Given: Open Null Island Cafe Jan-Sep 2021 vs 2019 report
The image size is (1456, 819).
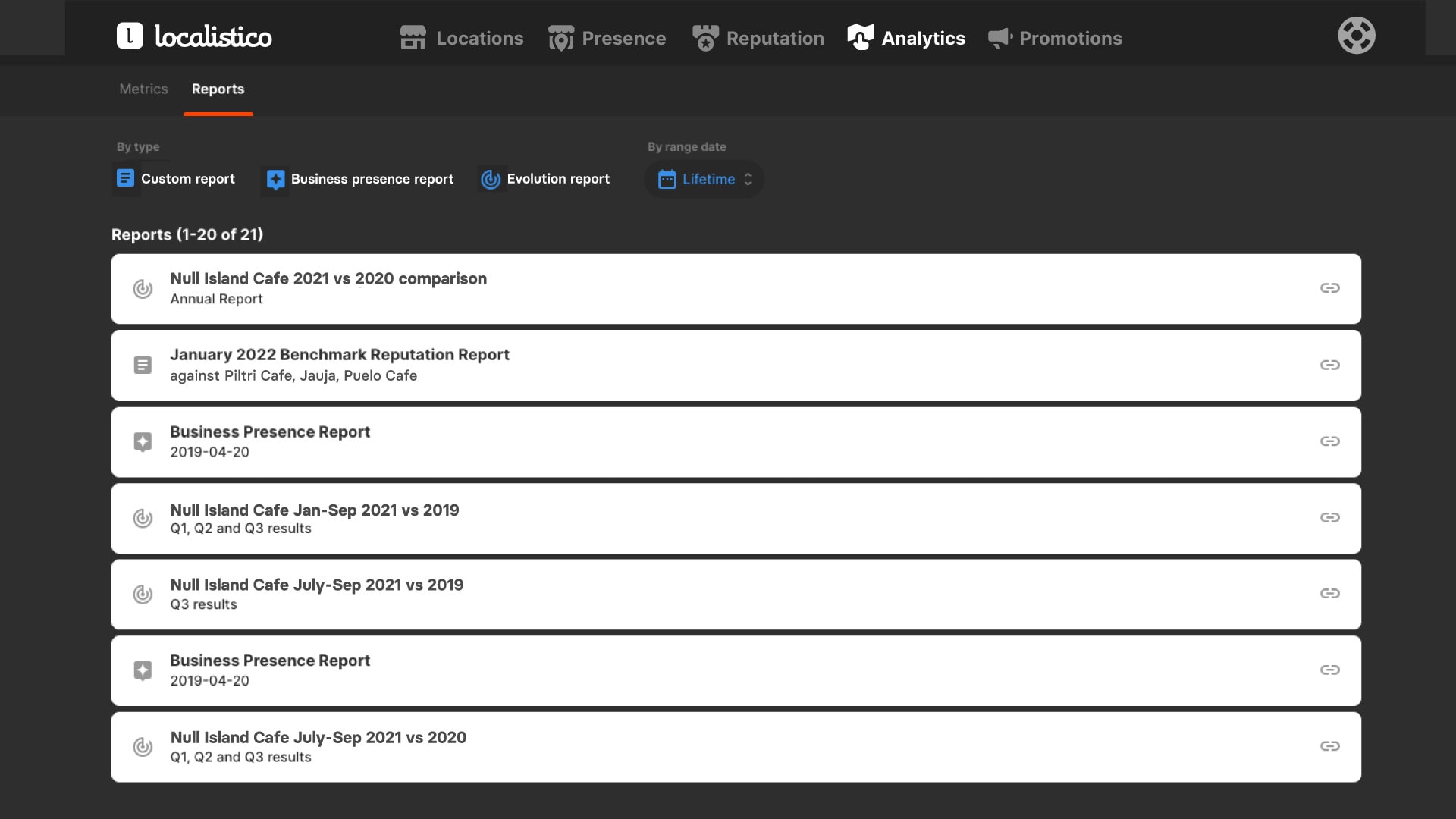Looking at the screenshot, I should [x=314, y=510].
